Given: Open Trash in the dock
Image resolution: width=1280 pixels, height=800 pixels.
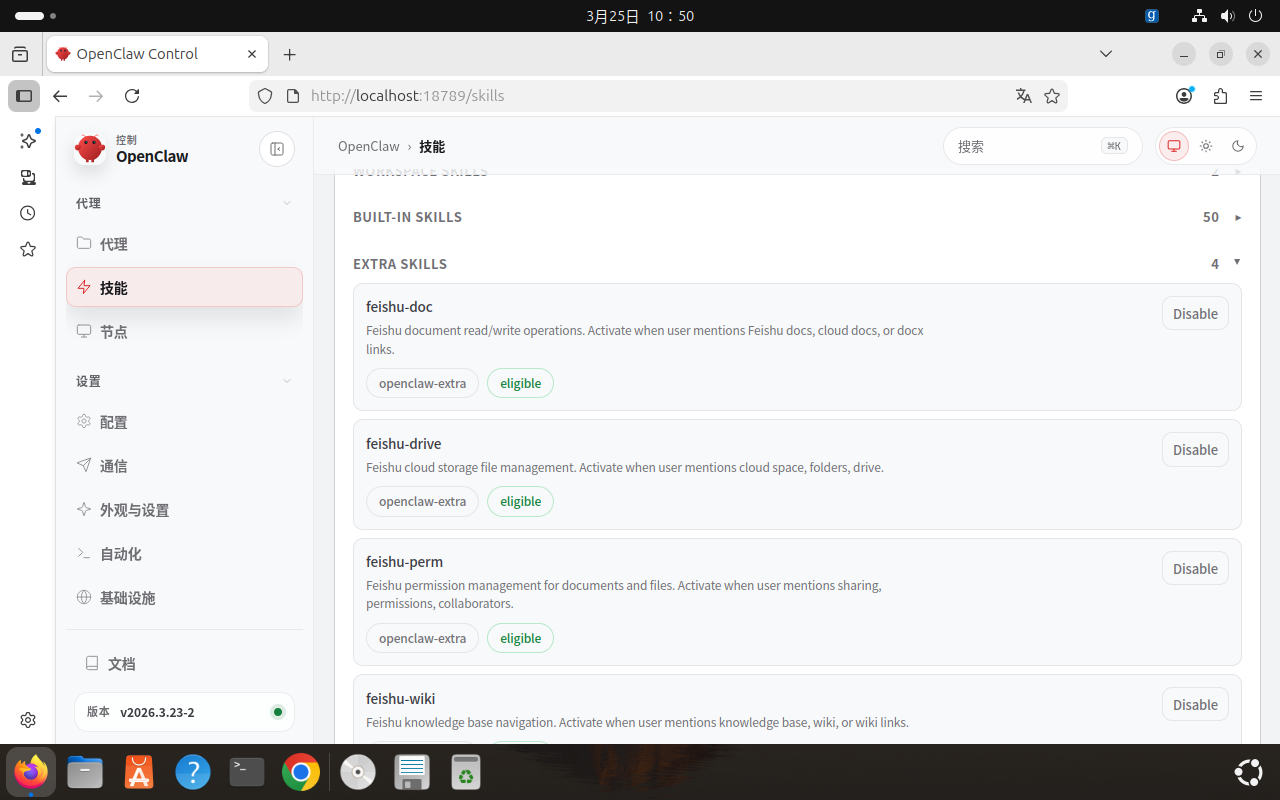Looking at the screenshot, I should tap(465, 772).
